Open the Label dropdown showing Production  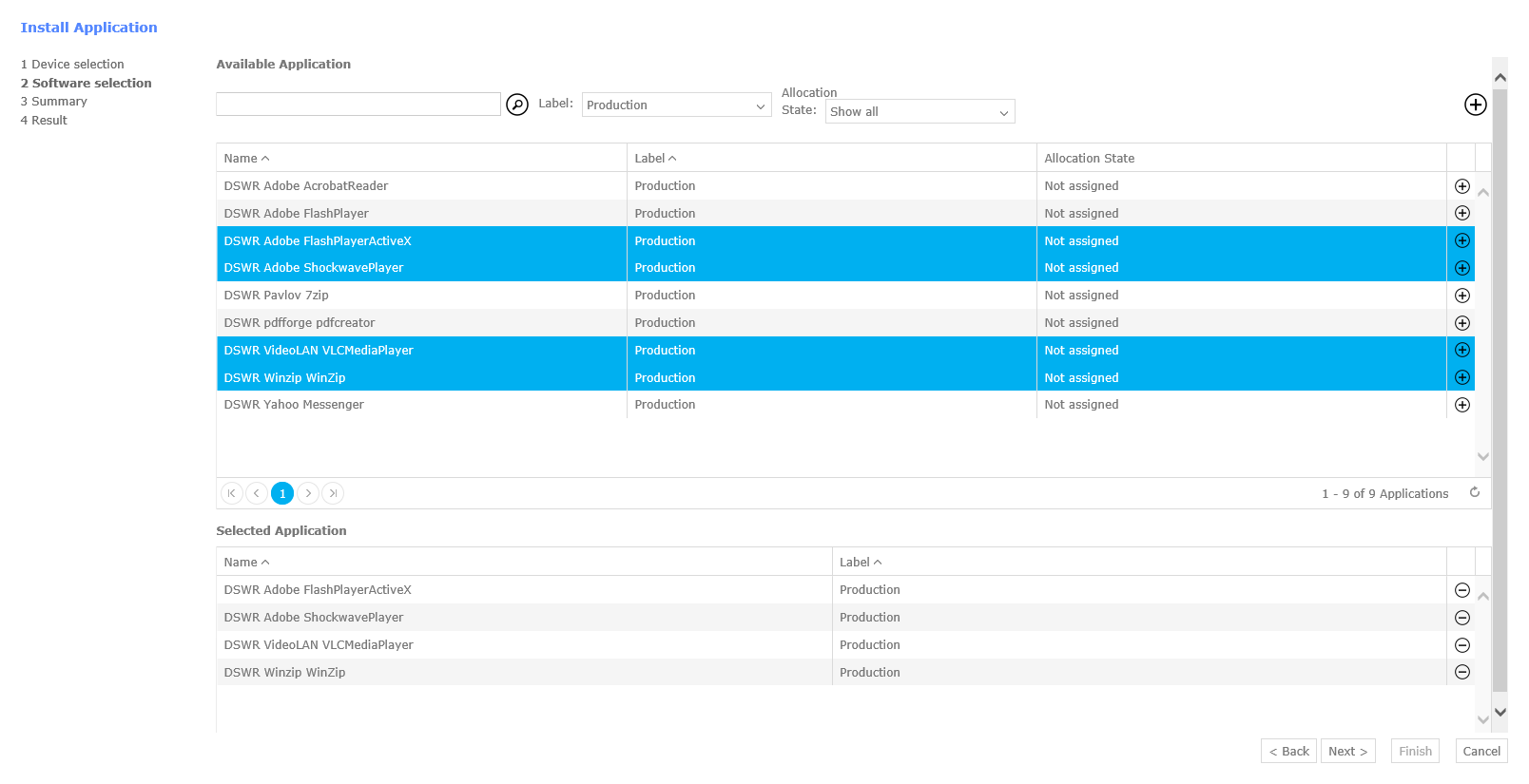tap(677, 105)
